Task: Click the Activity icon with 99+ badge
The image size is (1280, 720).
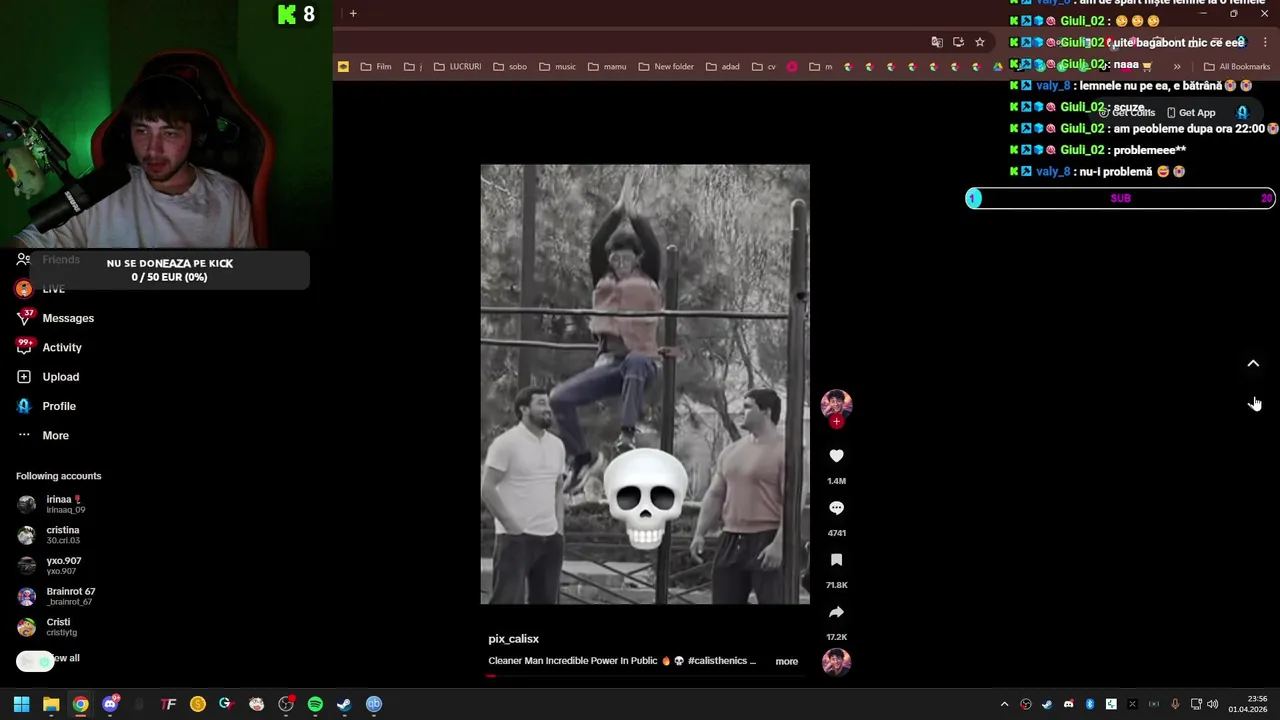Action: [24, 347]
